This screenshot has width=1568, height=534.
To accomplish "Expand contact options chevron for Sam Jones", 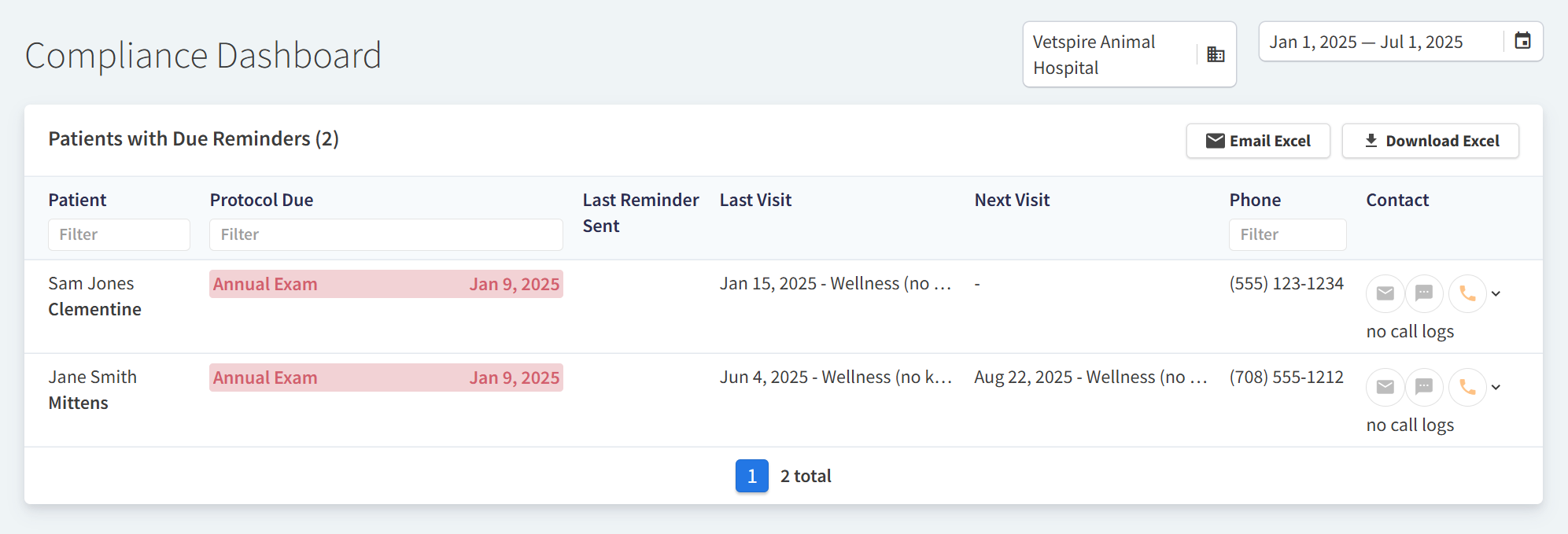I will click(1496, 294).
